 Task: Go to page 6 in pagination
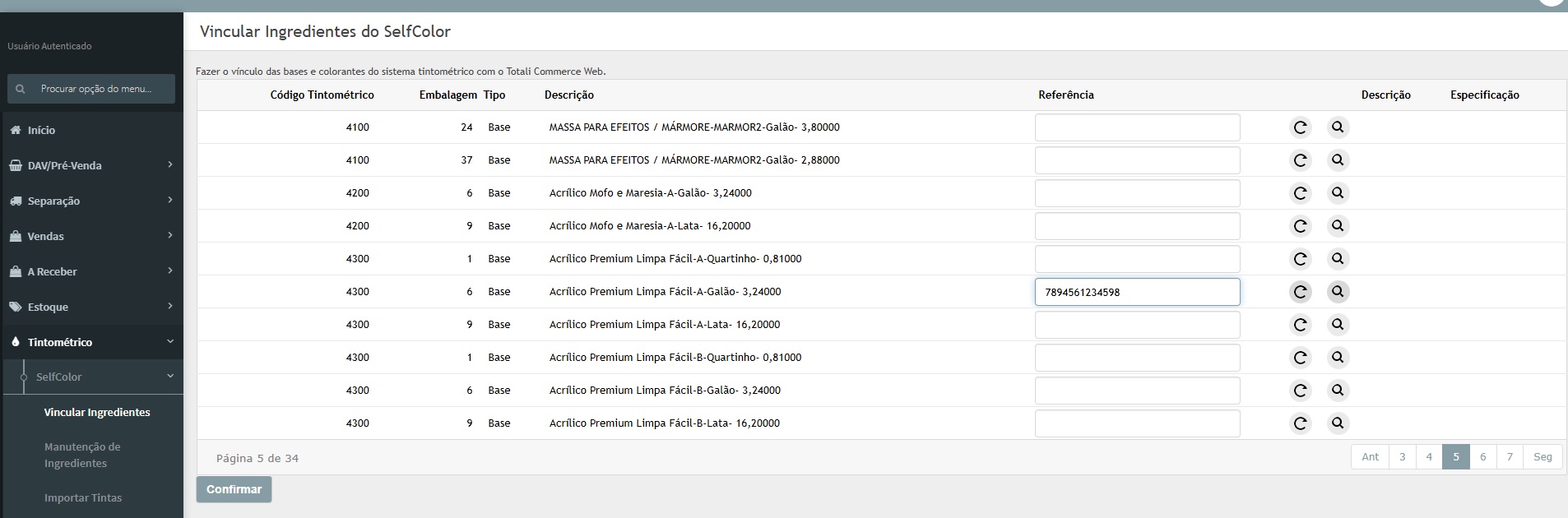tap(1482, 457)
